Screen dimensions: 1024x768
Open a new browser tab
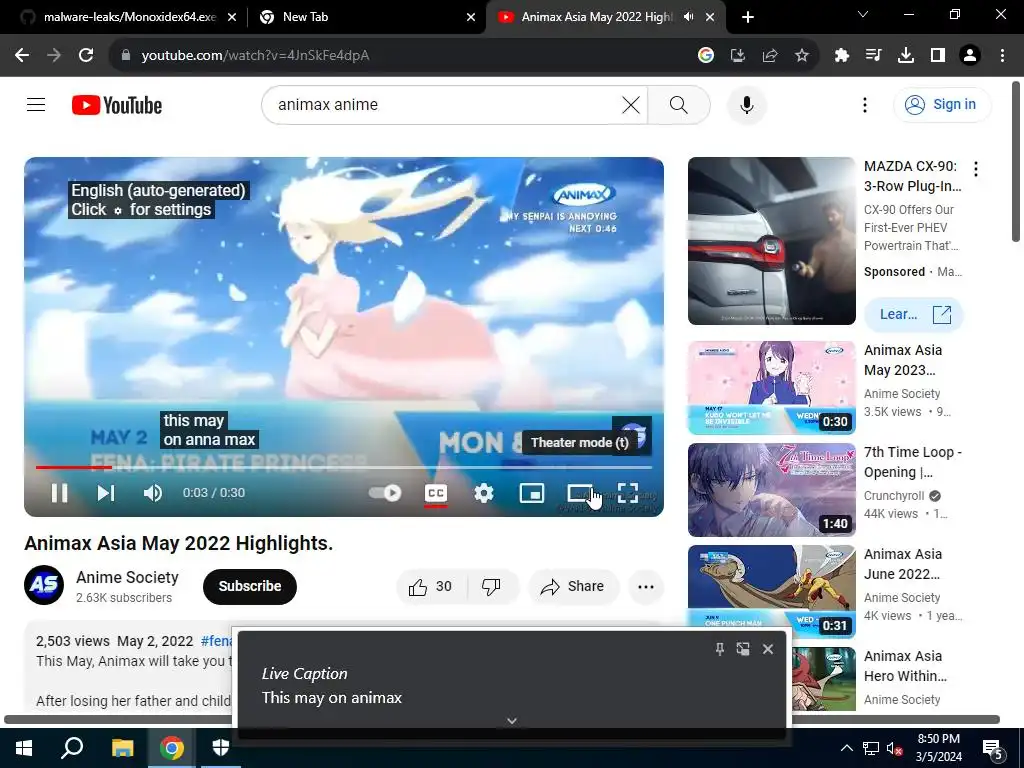748,17
